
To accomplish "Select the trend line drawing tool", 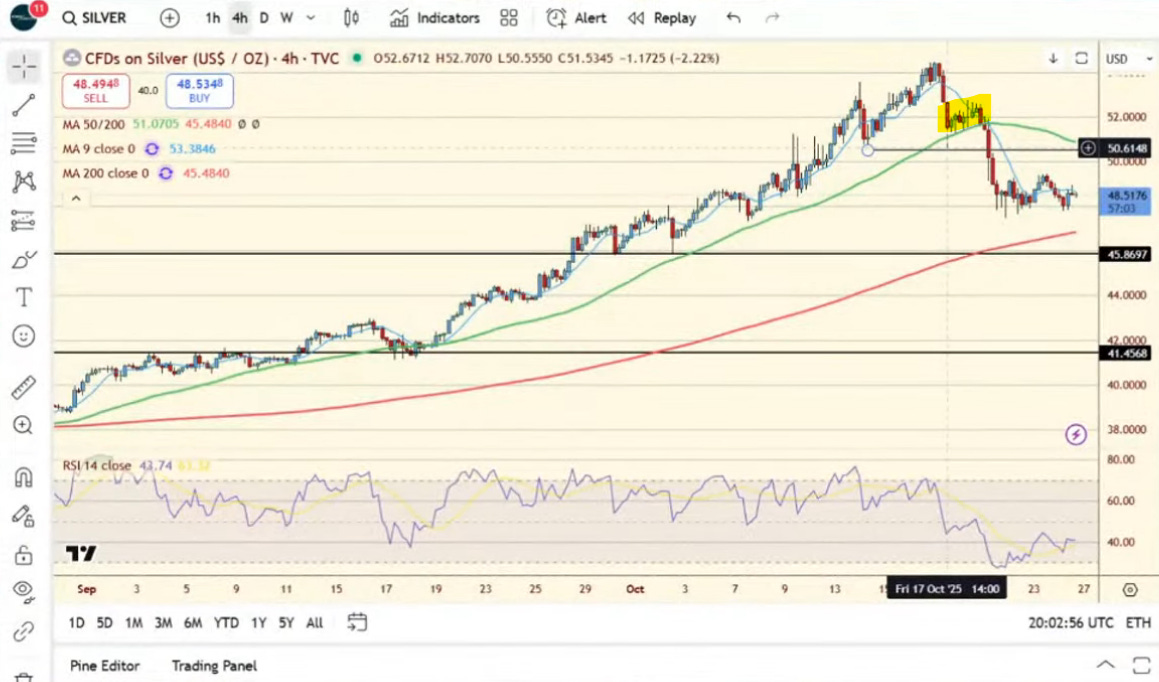I will [x=24, y=105].
